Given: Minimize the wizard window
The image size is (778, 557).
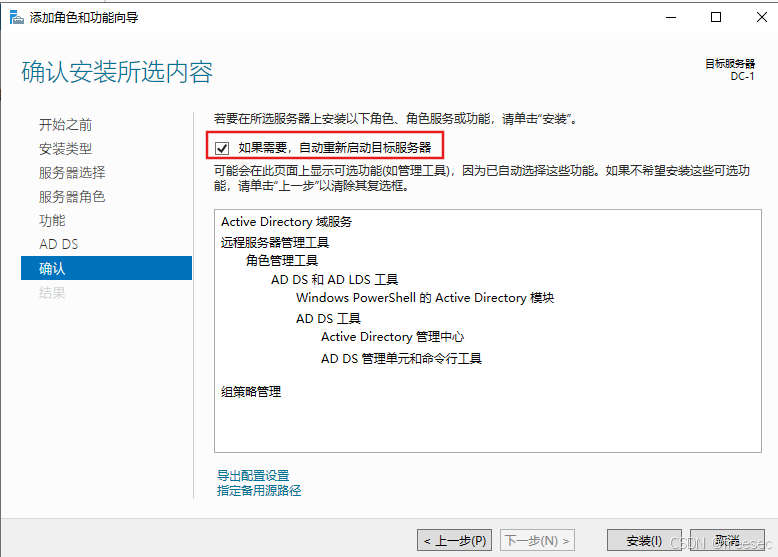Looking at the screenshot, I should (x=671, y=17).
